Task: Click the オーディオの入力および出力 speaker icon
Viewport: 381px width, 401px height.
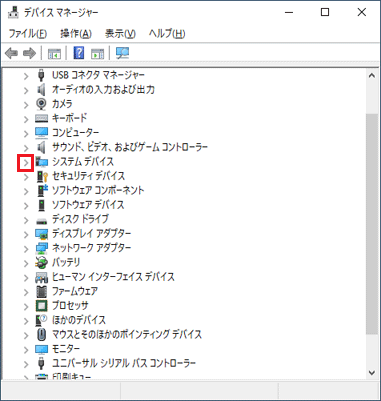Action: pyautogui.click(x=41, y=89)
